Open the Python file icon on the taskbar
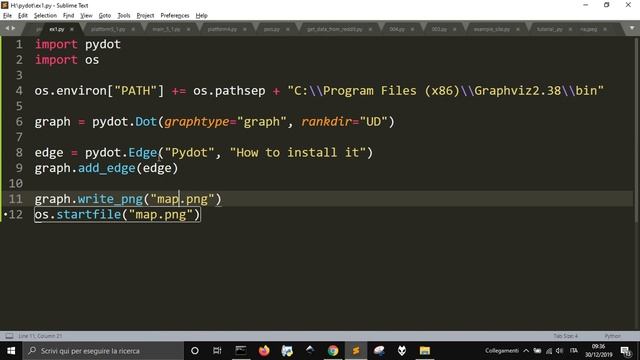Screen dimensions: 640x360 click(287, 351)
